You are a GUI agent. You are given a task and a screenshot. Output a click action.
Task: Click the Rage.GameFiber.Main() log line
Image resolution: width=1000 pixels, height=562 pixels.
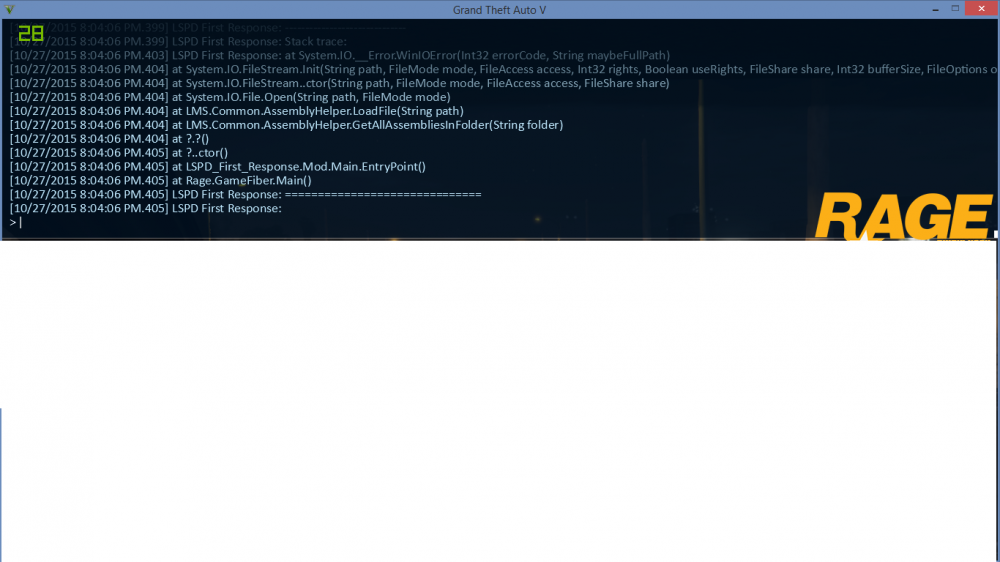[161, 181]
